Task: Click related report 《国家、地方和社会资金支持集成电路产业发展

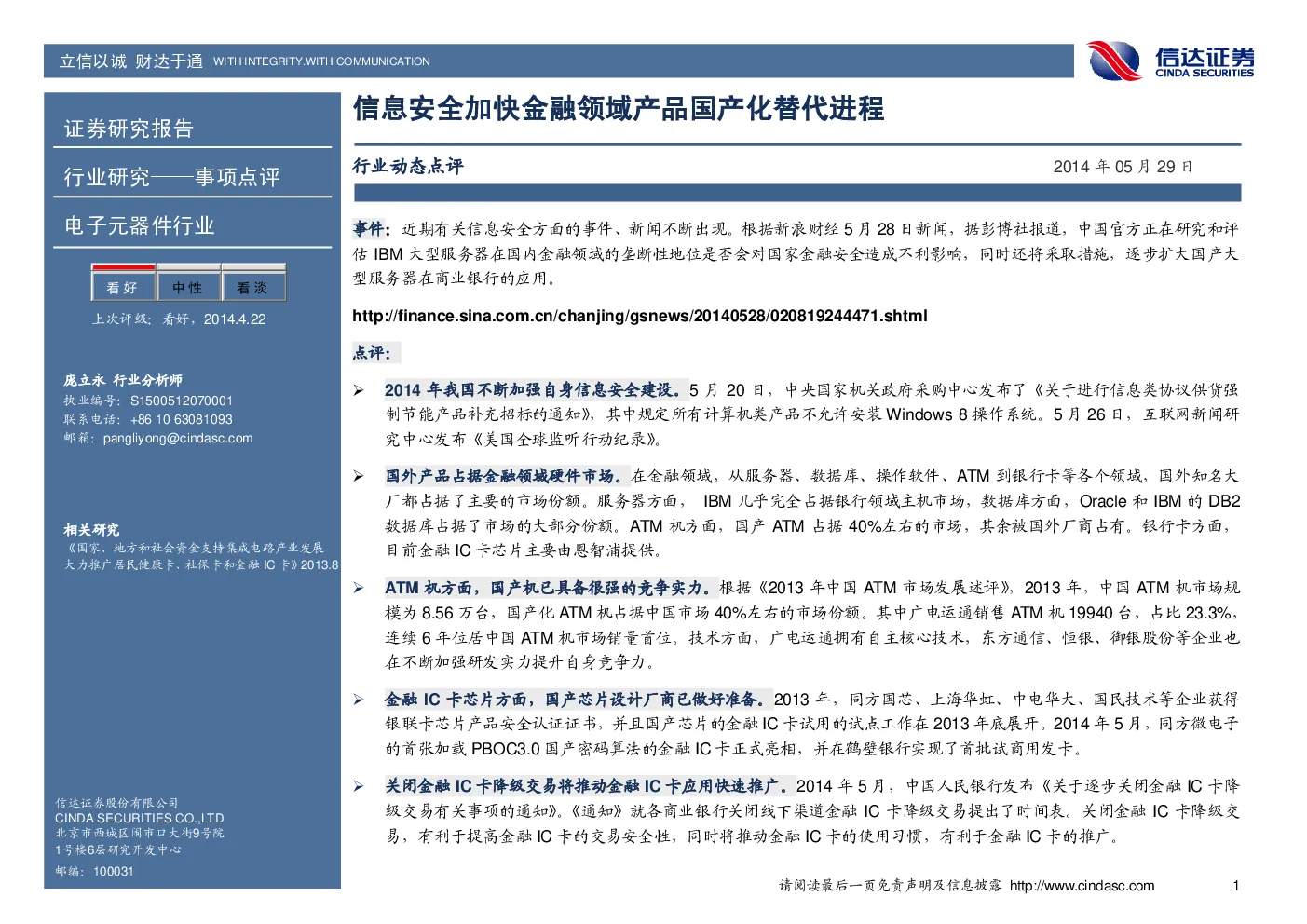Action: click(194, 548)
